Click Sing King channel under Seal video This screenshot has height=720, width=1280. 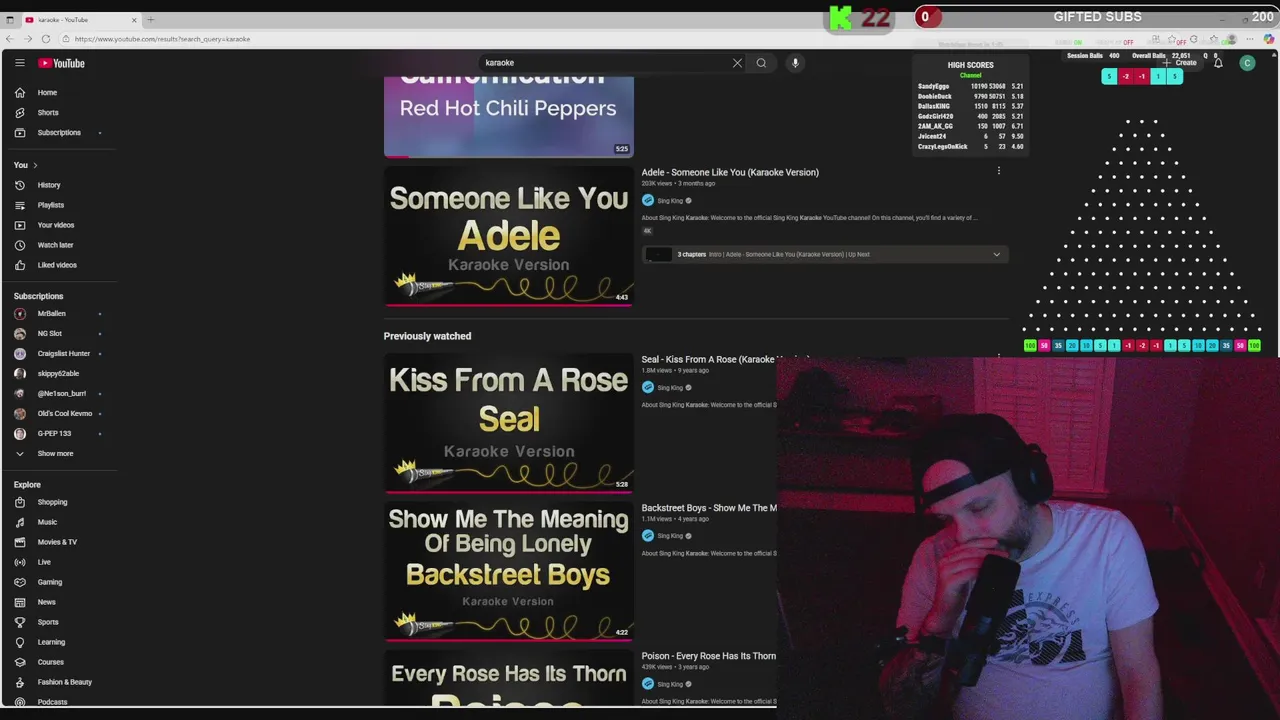pyautogui.click(x=670, y=388)
